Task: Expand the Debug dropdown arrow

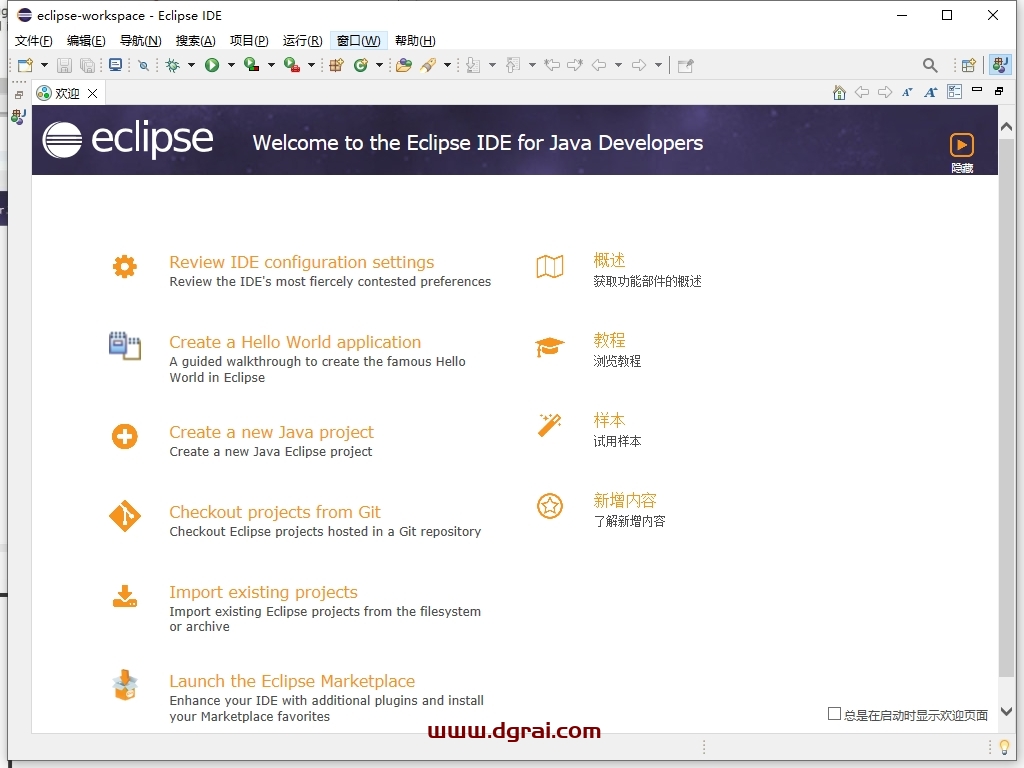Action: click(x=190, y=65)
